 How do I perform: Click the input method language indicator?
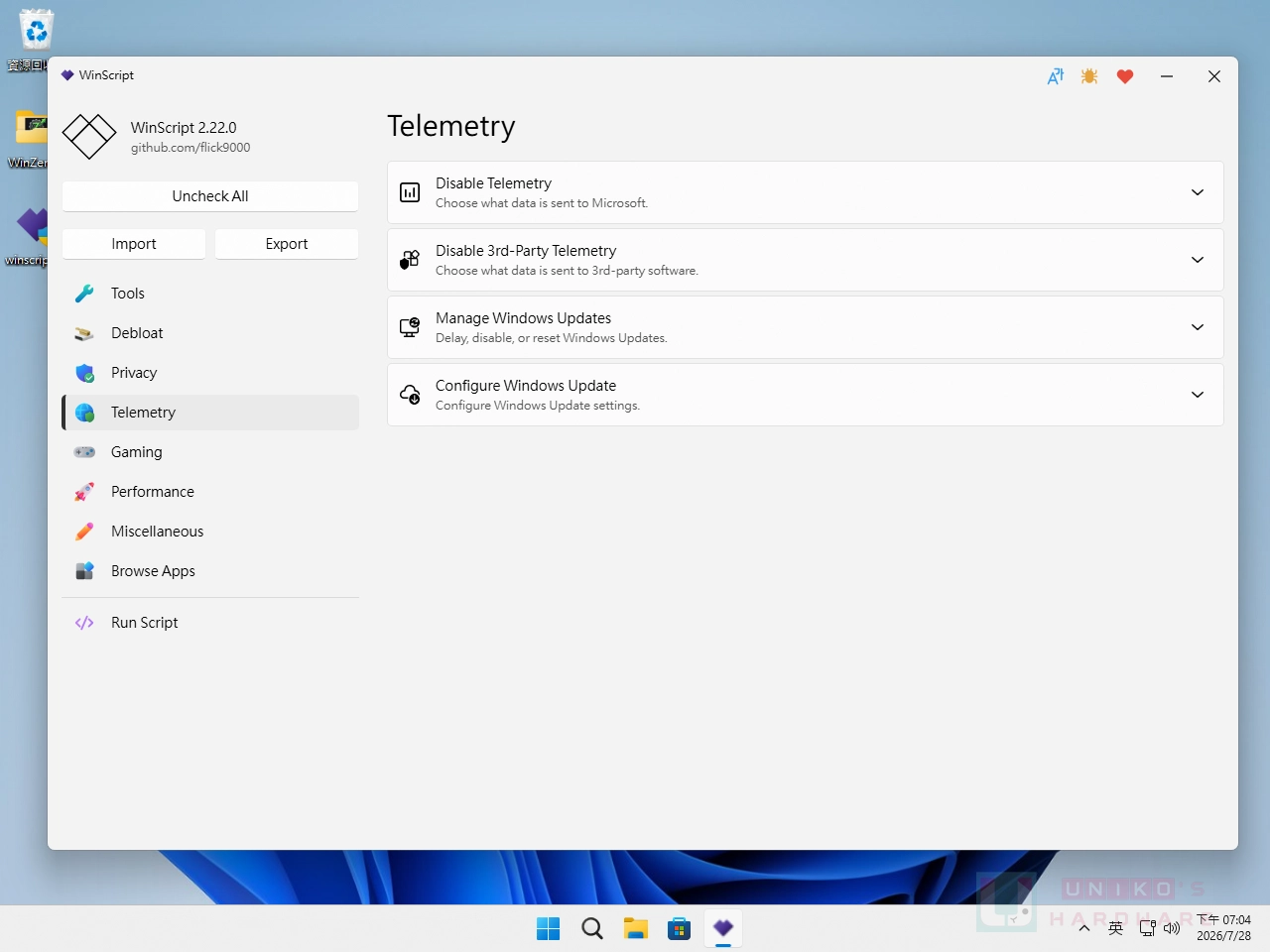click(1116, 928)
